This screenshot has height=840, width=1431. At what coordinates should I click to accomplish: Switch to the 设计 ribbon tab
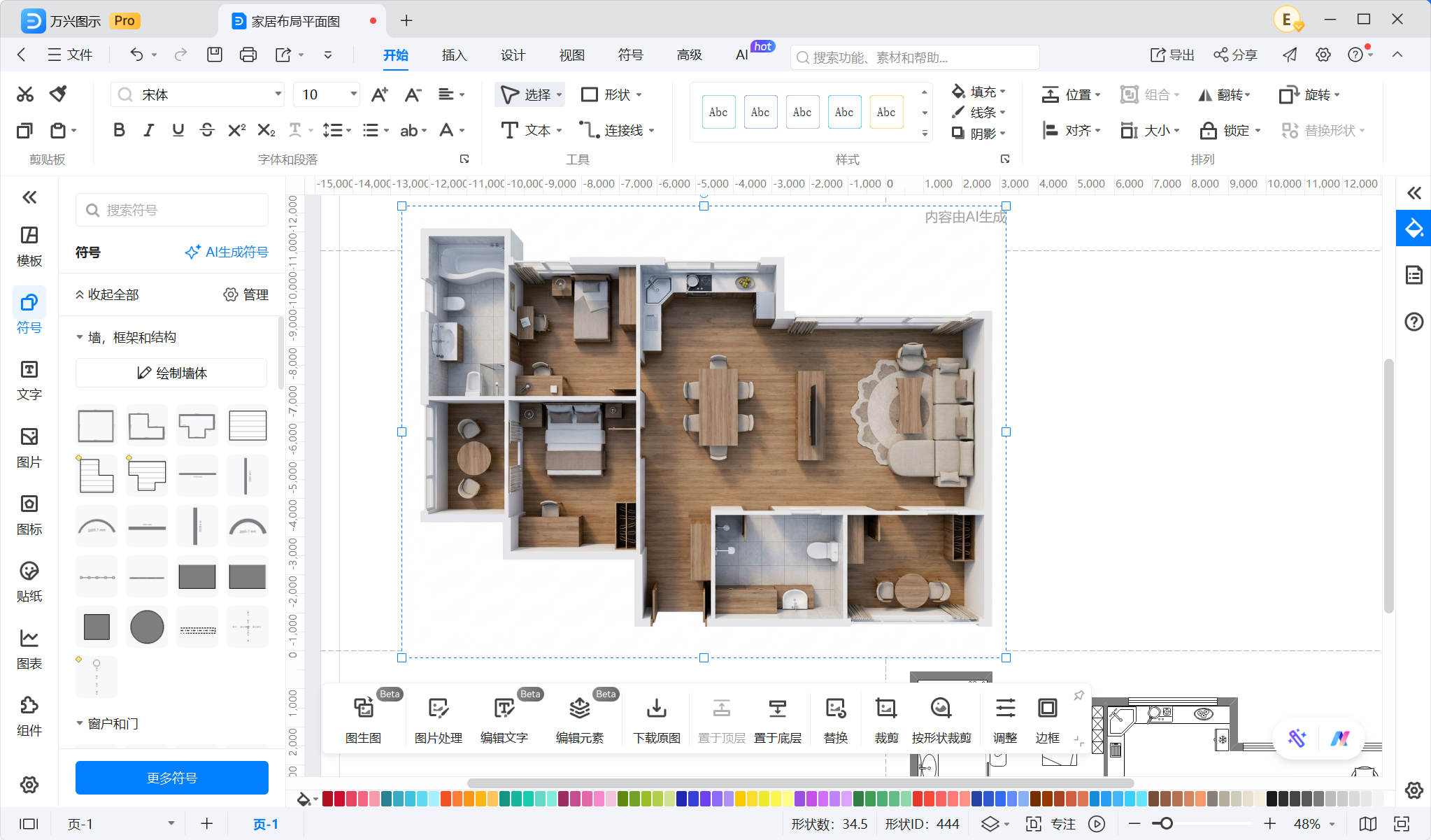click(x=513, y=55)
